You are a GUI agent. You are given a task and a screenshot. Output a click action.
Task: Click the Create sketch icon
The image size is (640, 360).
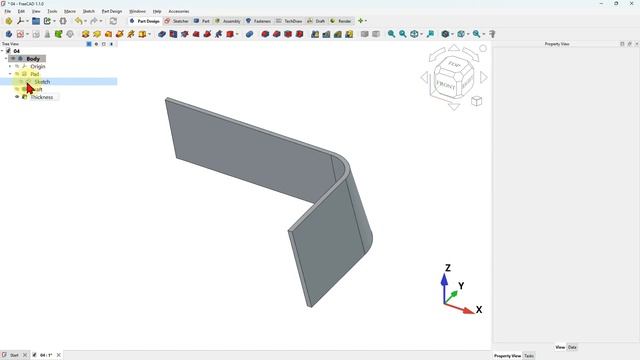point(20,34)
